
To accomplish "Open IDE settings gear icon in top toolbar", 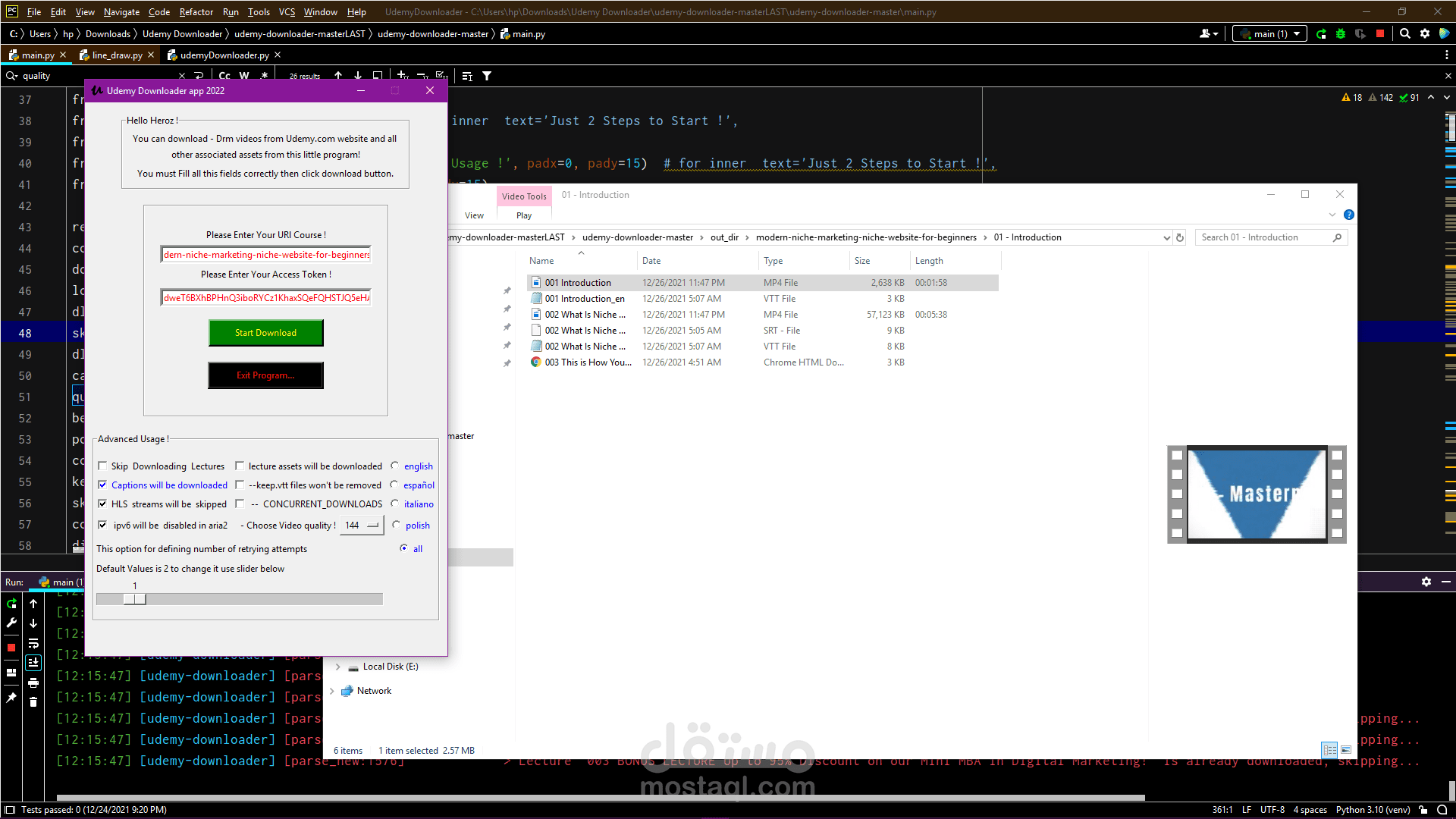I will [1425, 34].
